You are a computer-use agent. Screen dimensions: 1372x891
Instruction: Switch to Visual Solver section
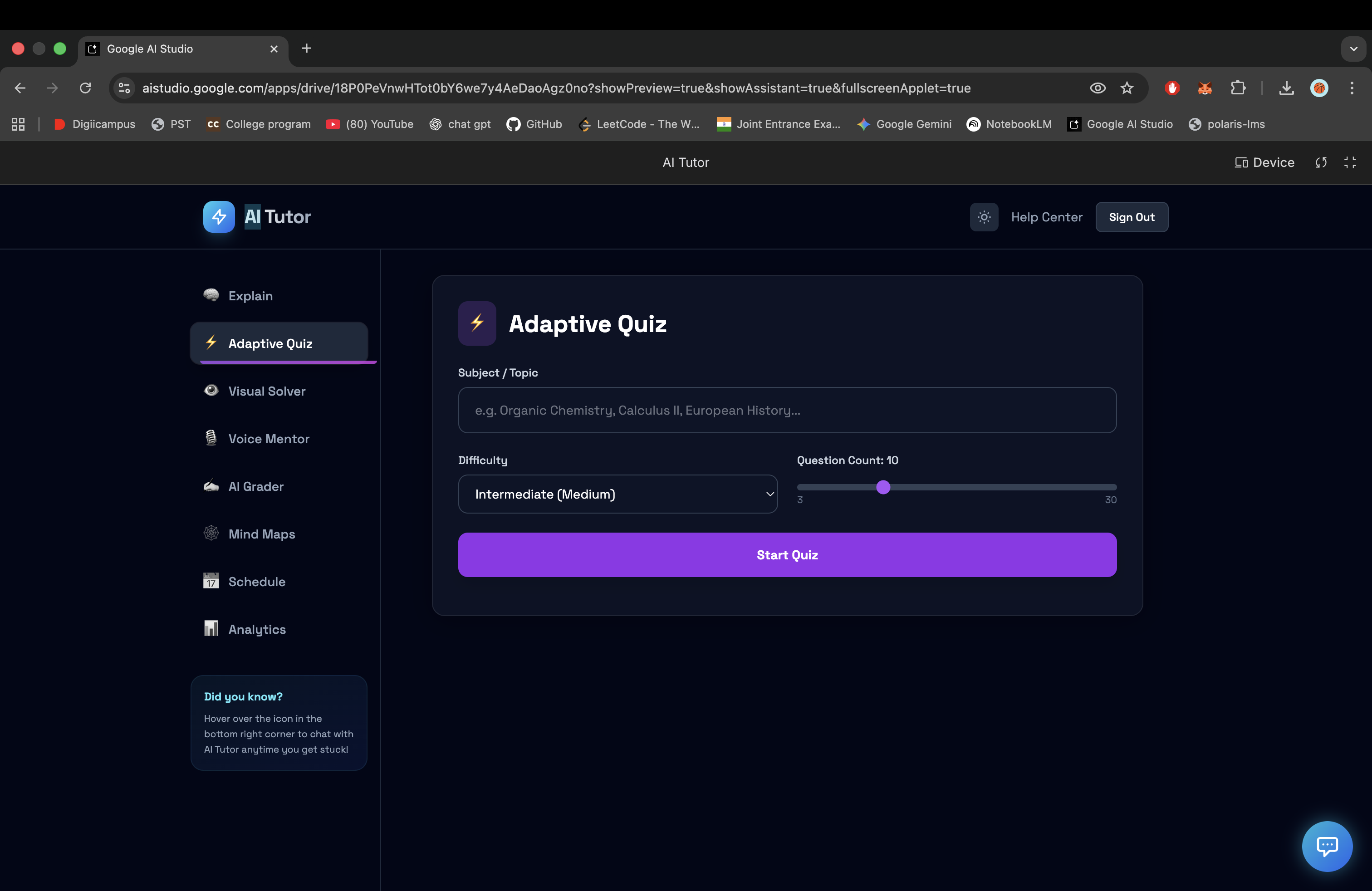point(266,391)
